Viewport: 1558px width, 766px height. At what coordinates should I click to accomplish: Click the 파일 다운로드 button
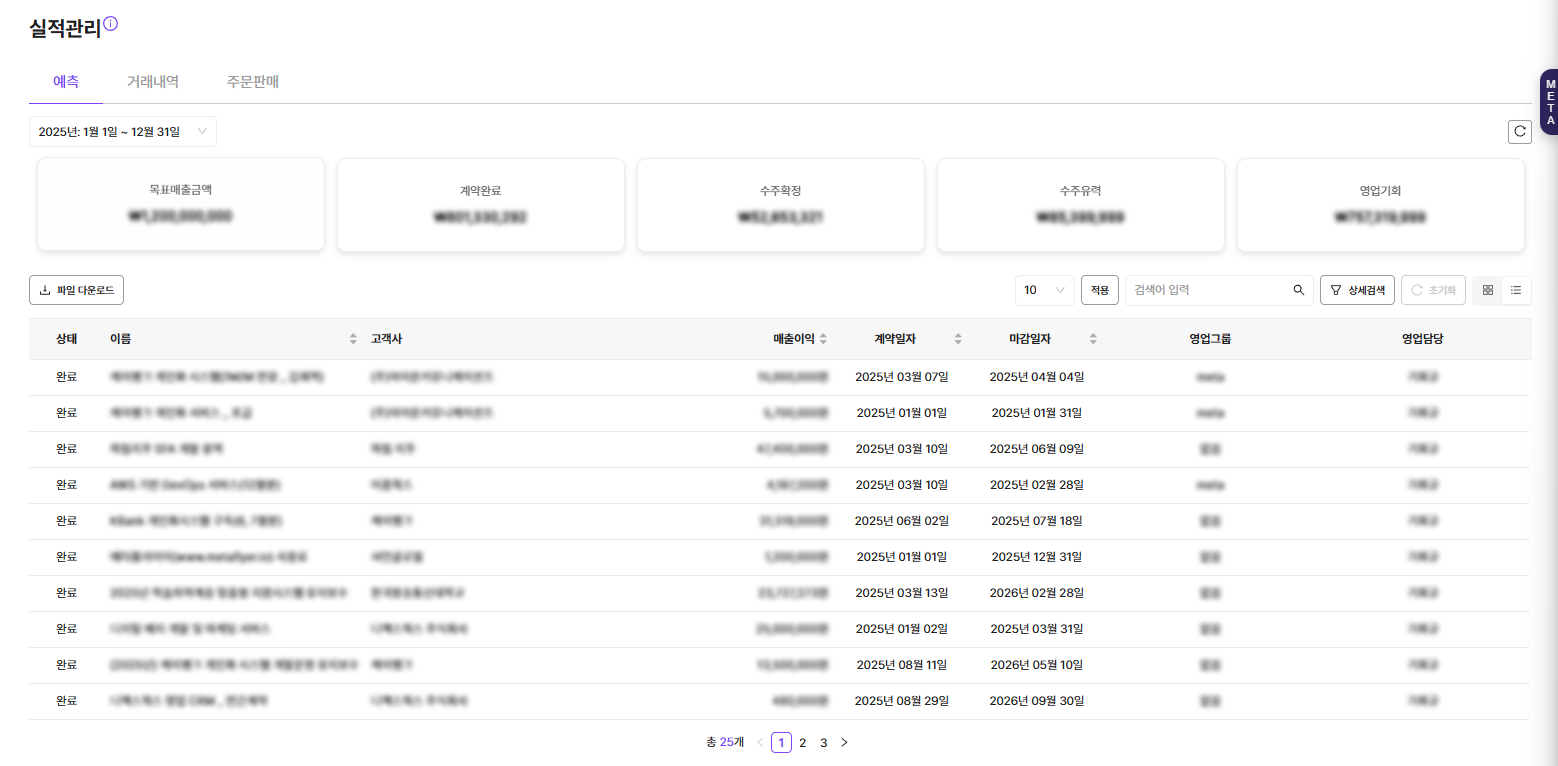(76, 290)
